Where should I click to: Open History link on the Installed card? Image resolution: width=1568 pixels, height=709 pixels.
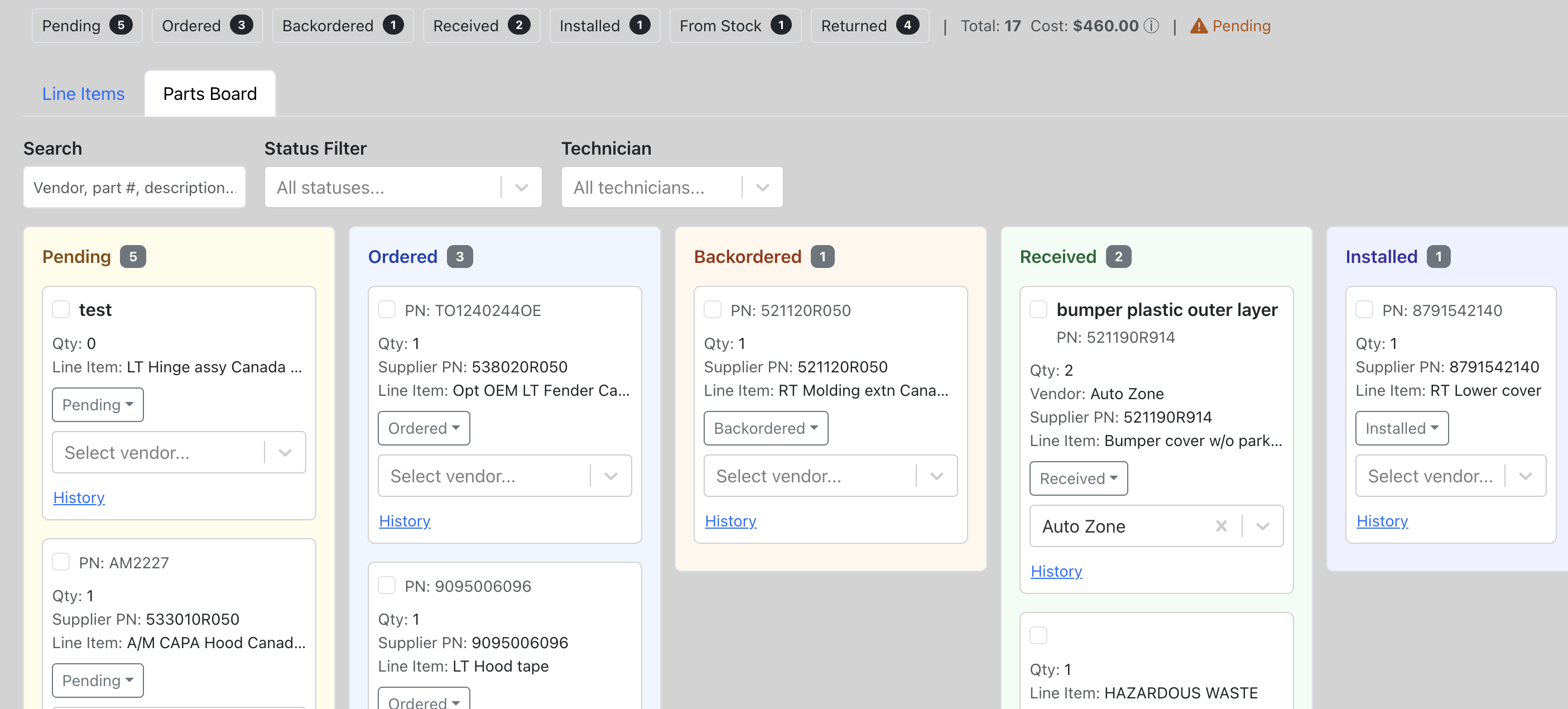click(x=1382, y=521)
